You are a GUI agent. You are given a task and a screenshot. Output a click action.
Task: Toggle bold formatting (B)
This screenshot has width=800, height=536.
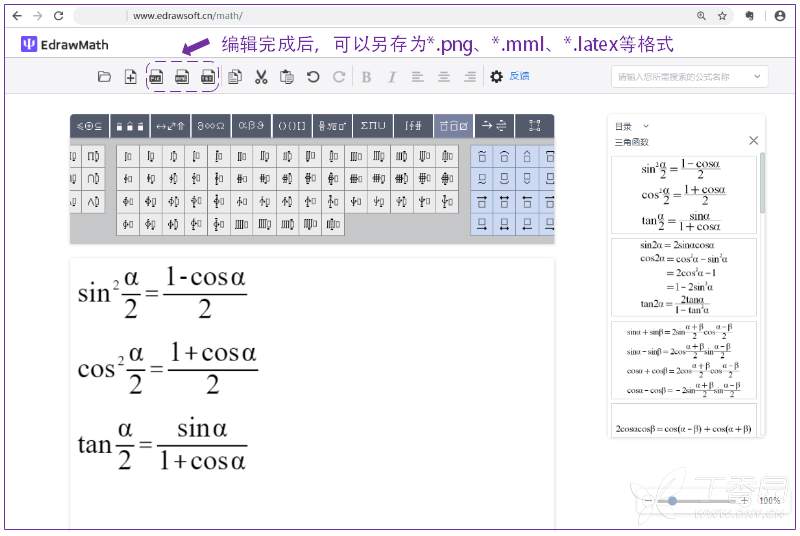tap(366, 77)
